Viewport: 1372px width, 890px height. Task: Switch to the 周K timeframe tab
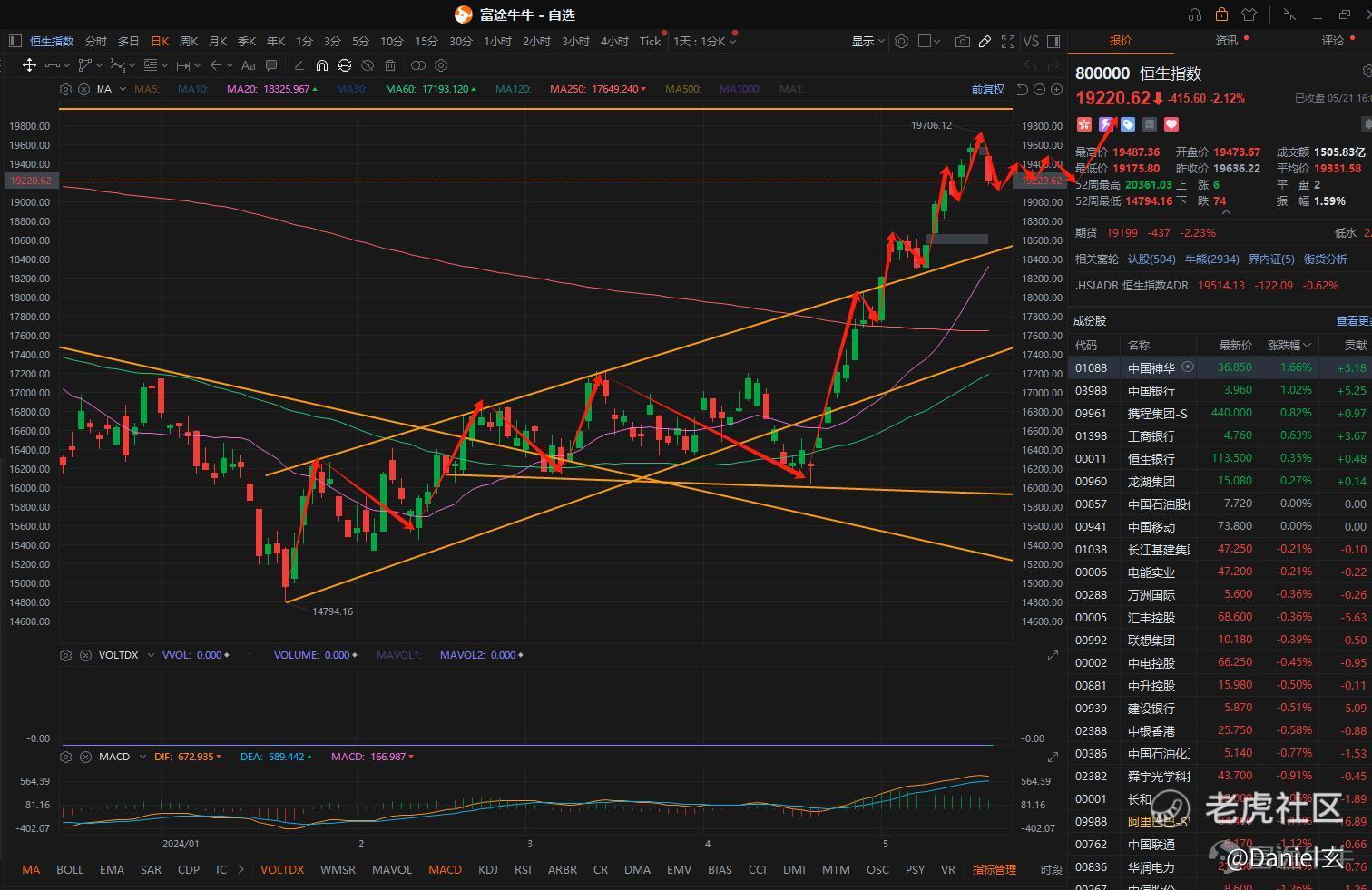[x=189, y=41]
